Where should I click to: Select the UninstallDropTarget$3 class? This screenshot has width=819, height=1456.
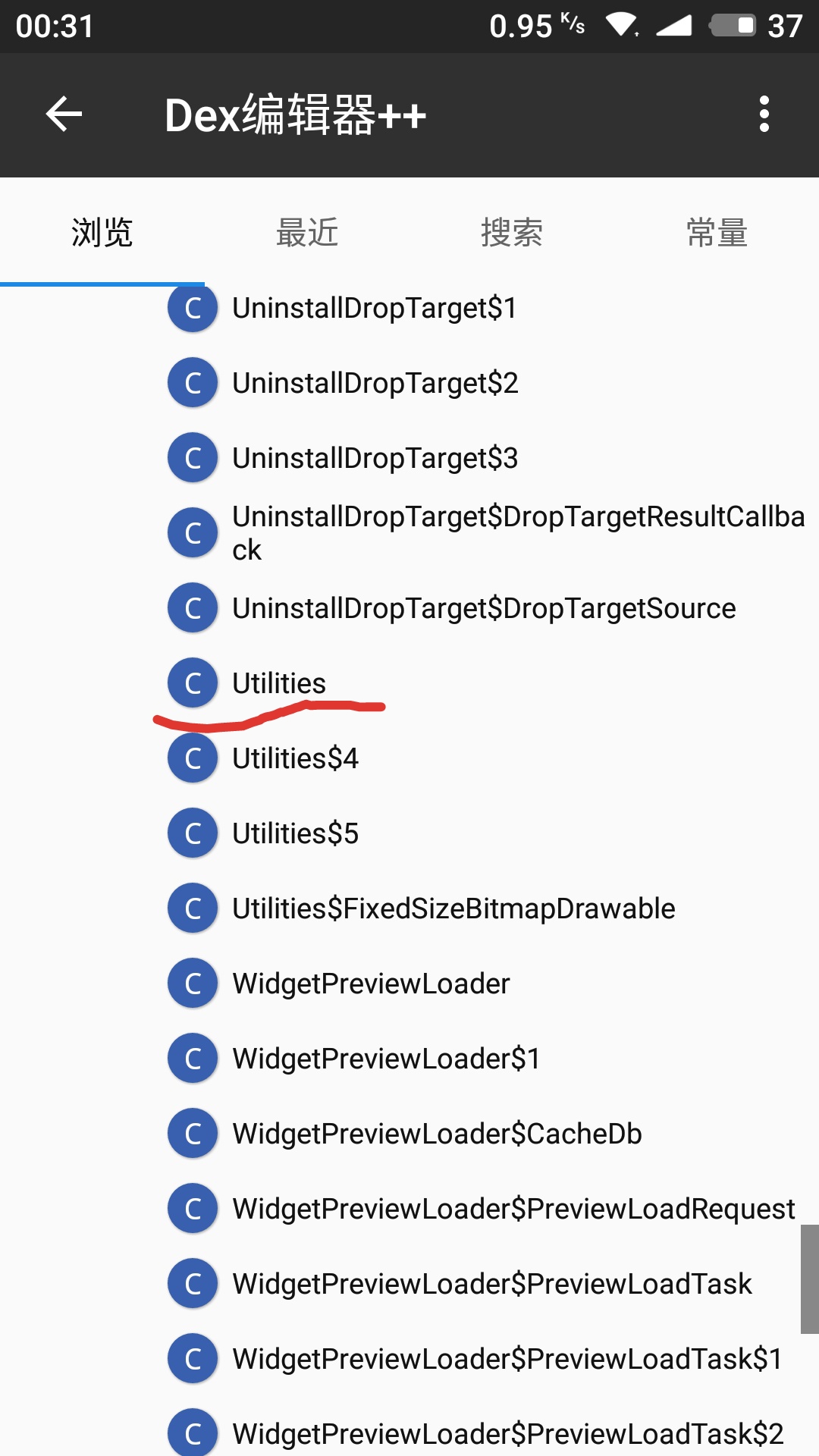(375, 458)
